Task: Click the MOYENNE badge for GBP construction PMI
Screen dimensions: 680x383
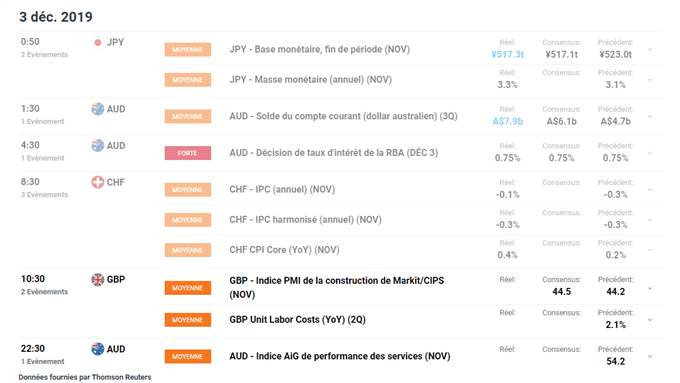Action: click(x=188, y=288)
